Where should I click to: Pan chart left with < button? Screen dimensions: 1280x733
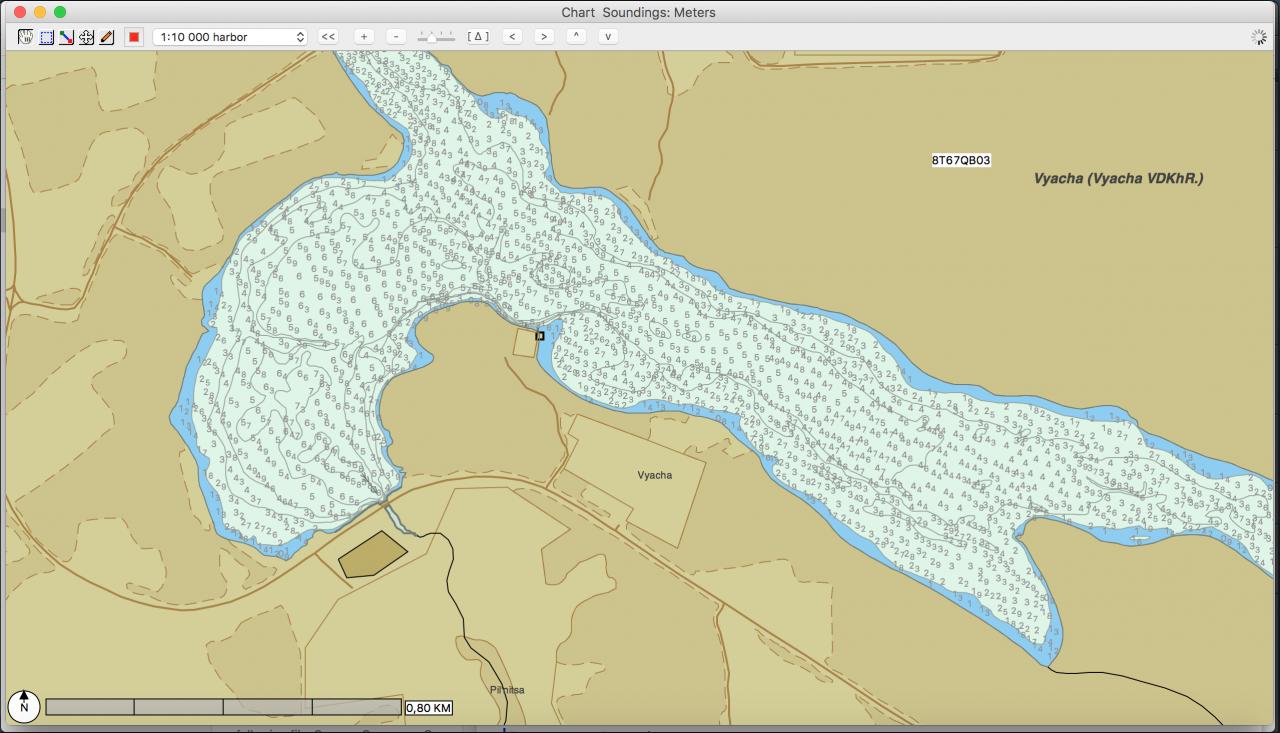click(x=512, y=36)
